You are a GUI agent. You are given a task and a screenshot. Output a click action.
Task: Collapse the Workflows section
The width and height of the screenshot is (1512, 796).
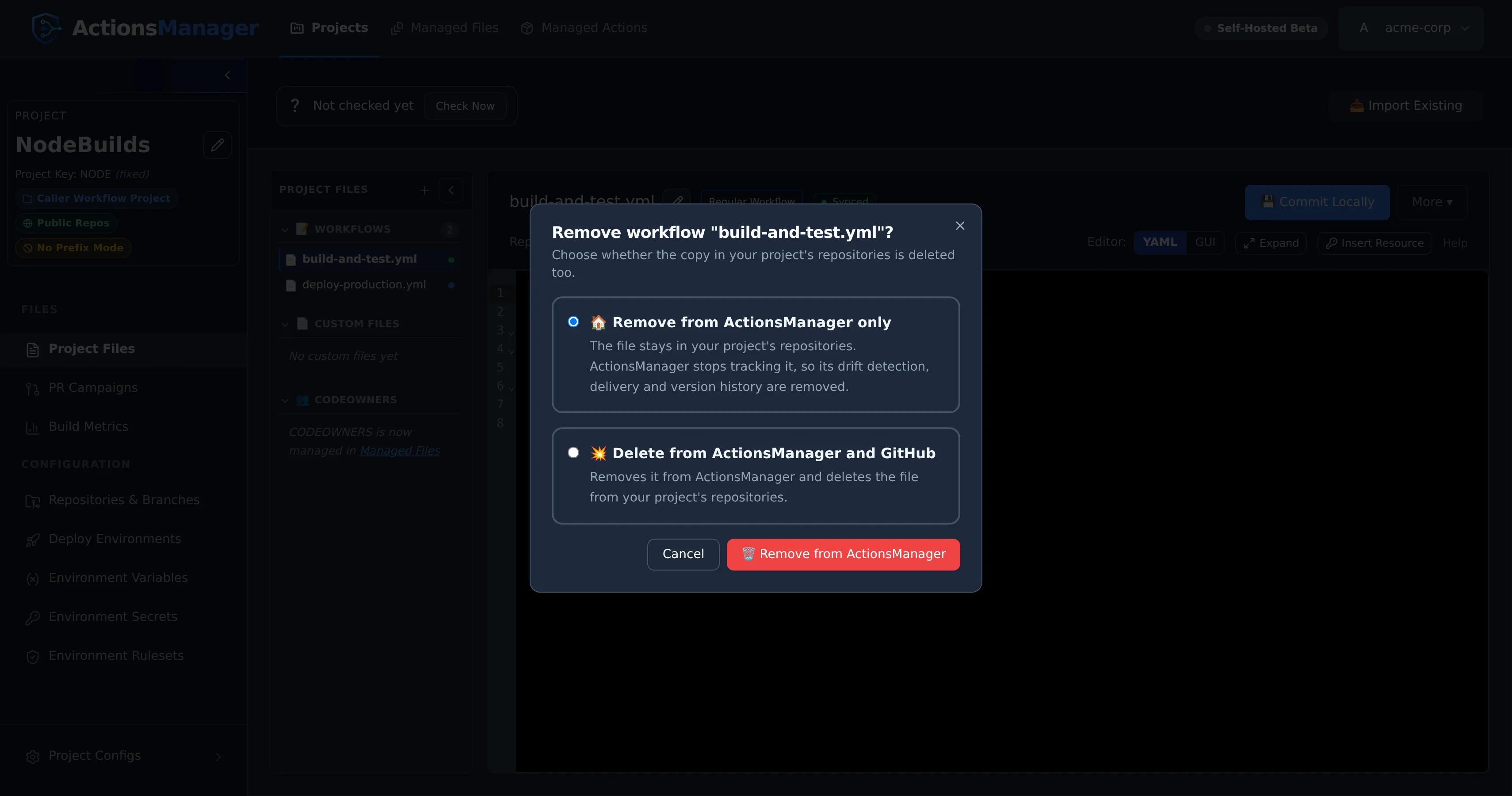point(285,230)
